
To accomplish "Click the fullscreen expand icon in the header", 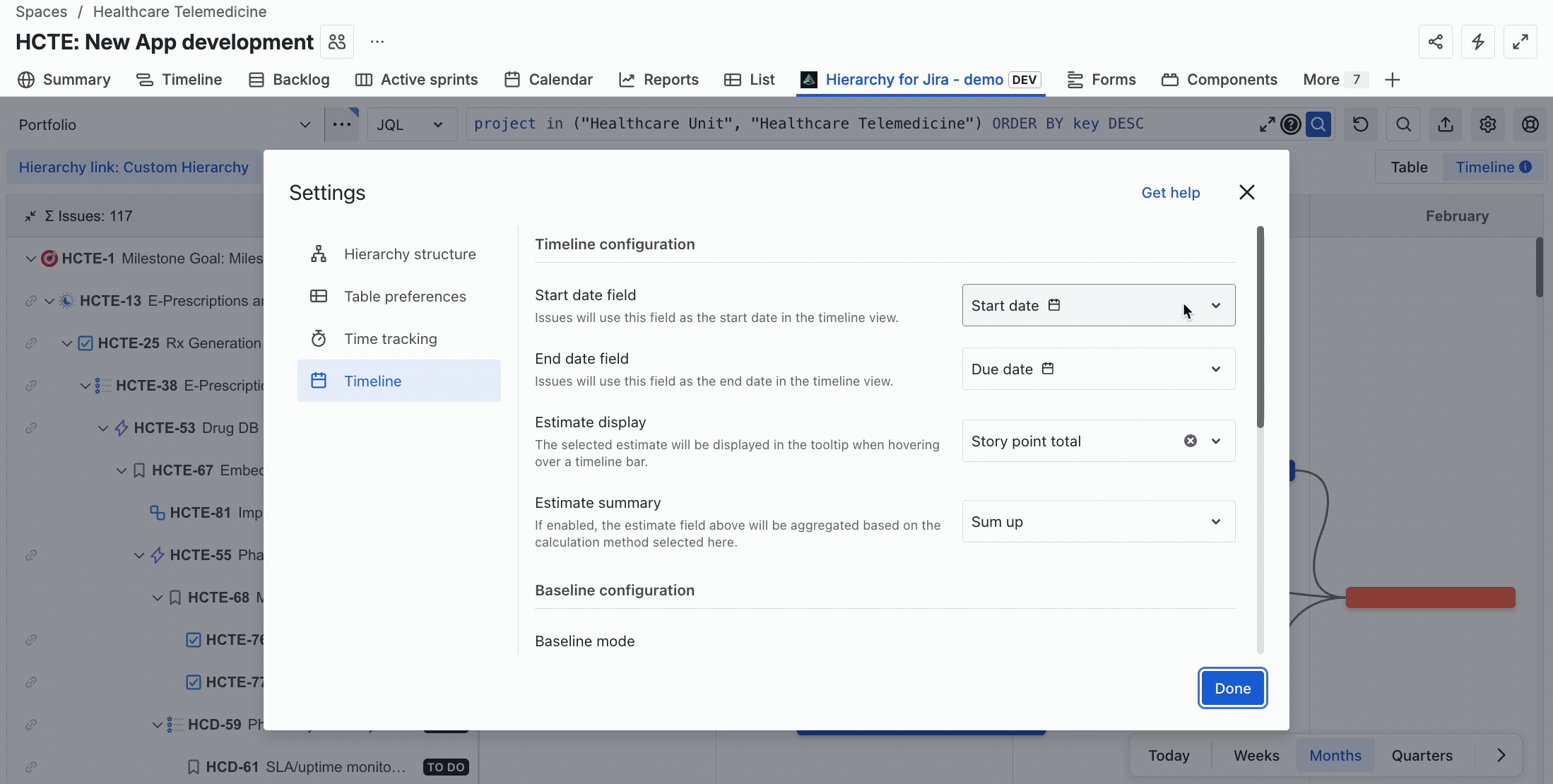I will coord(1520,42).
